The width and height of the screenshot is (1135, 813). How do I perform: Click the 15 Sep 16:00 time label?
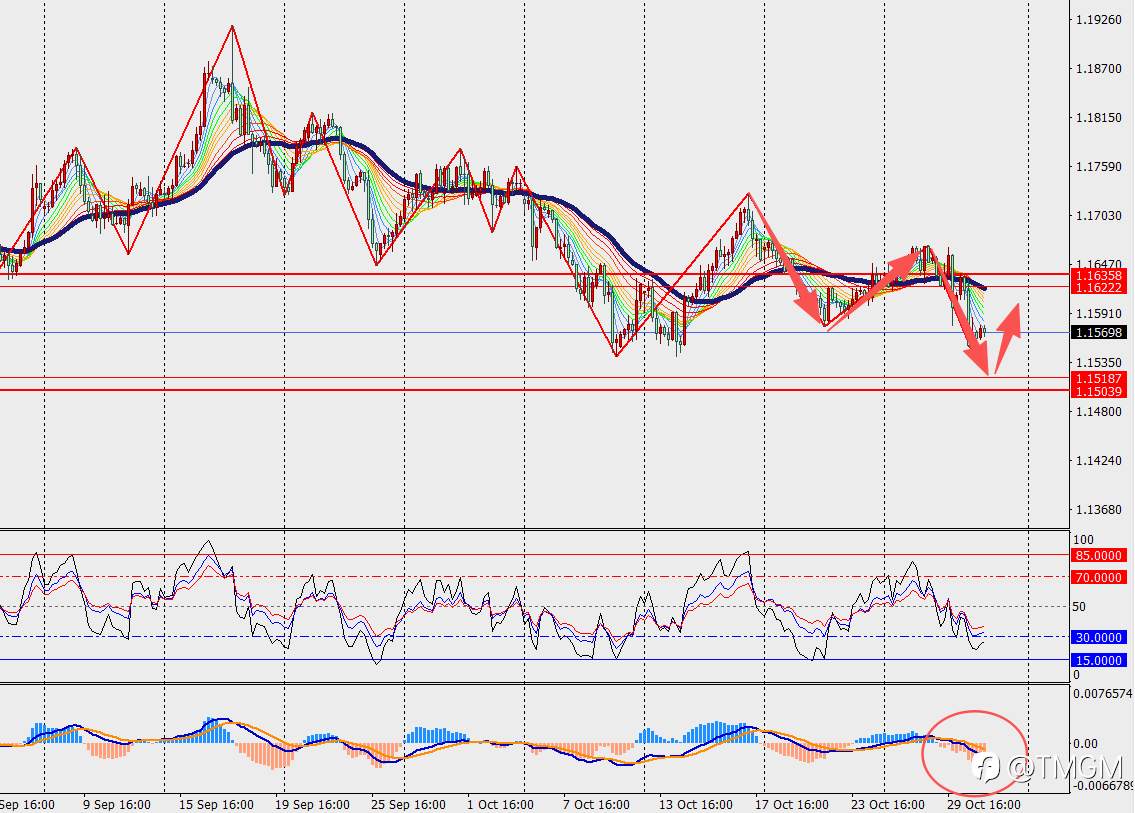click(x=216, y=804)
